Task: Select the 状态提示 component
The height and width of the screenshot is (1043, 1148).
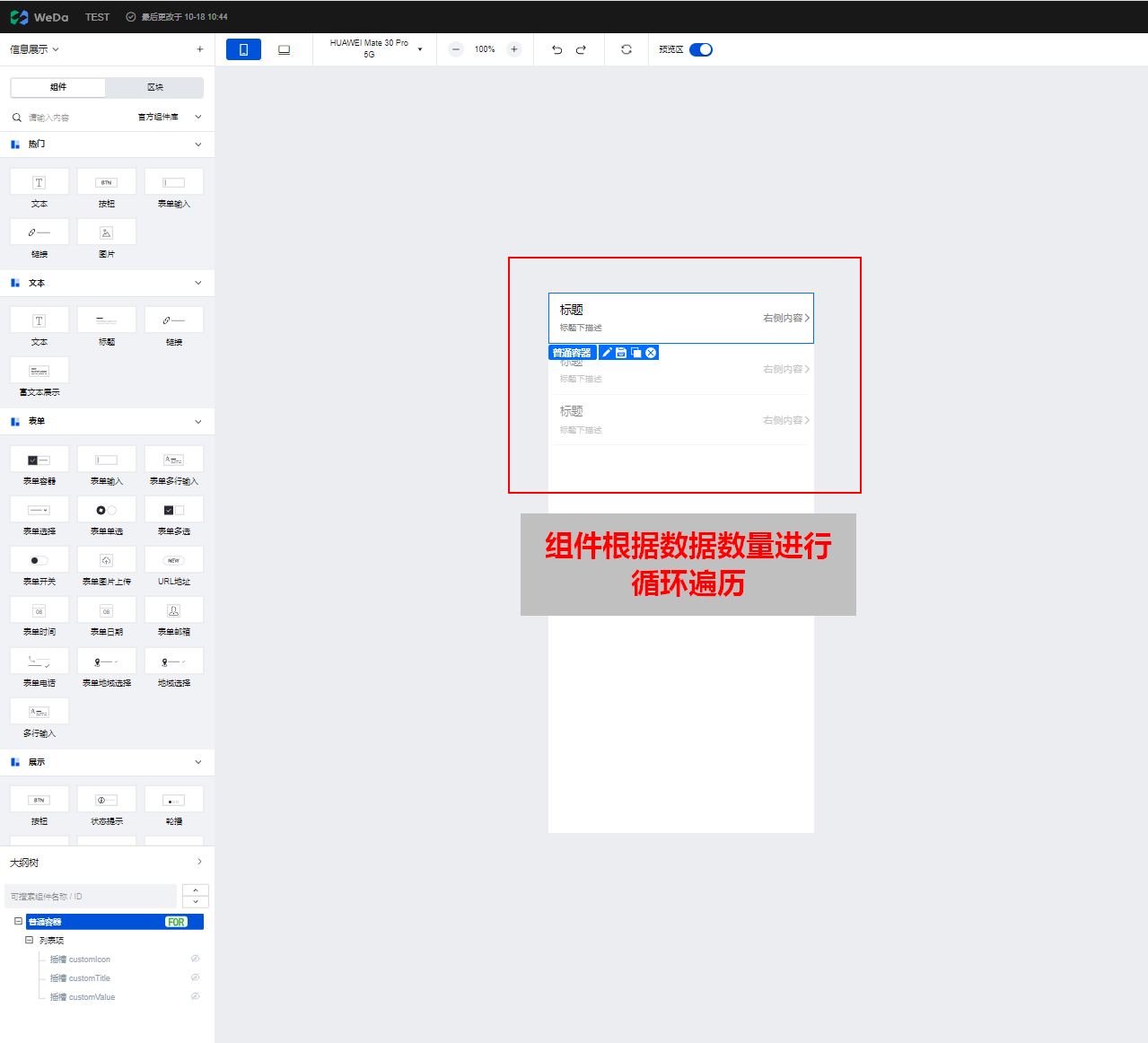Action: click(107, 806)
